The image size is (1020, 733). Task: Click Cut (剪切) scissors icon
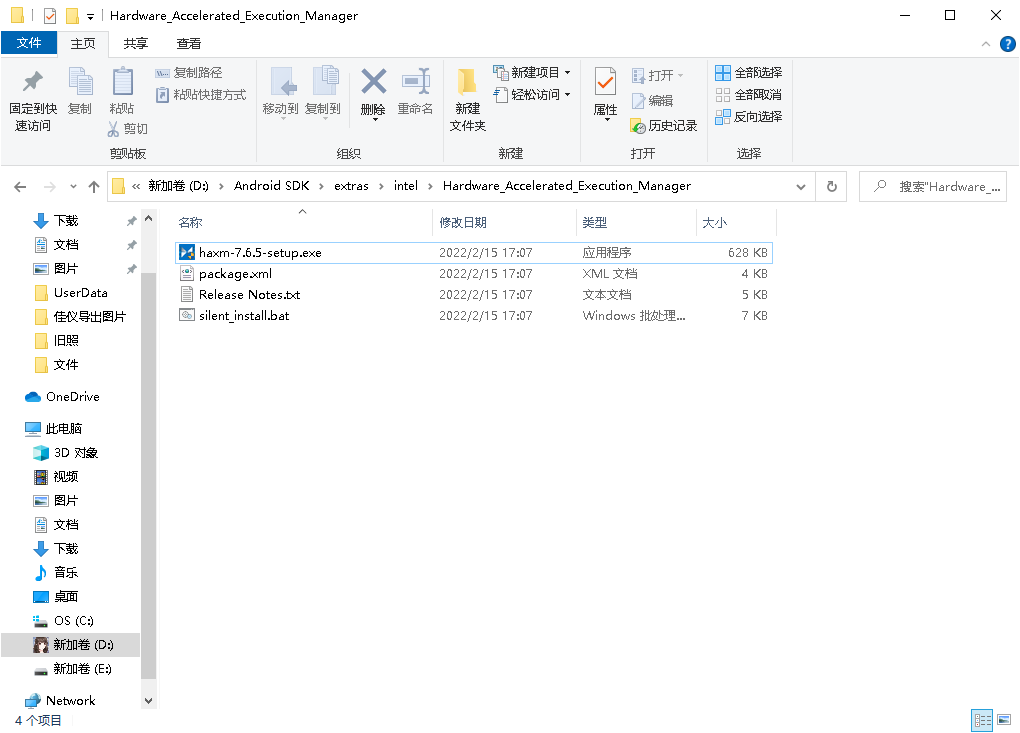[113, 129]
